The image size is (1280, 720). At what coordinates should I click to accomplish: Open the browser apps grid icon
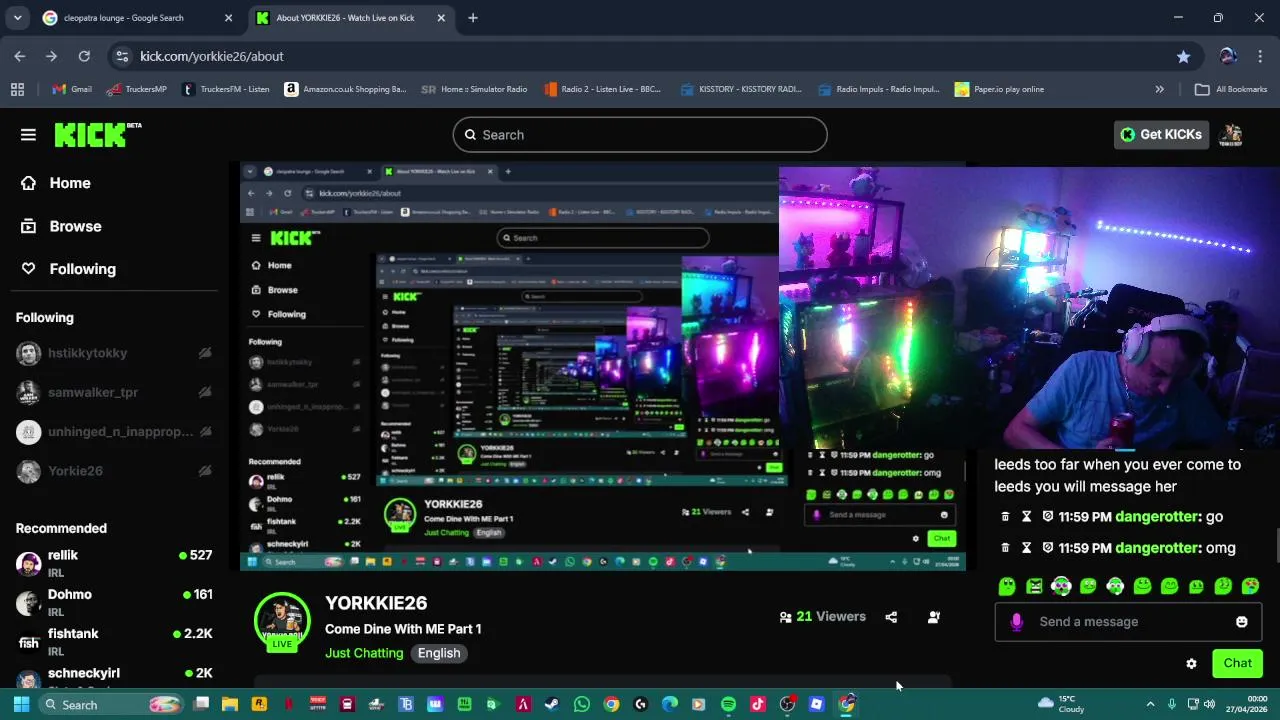pyautogui.click(x=17, y=89)
